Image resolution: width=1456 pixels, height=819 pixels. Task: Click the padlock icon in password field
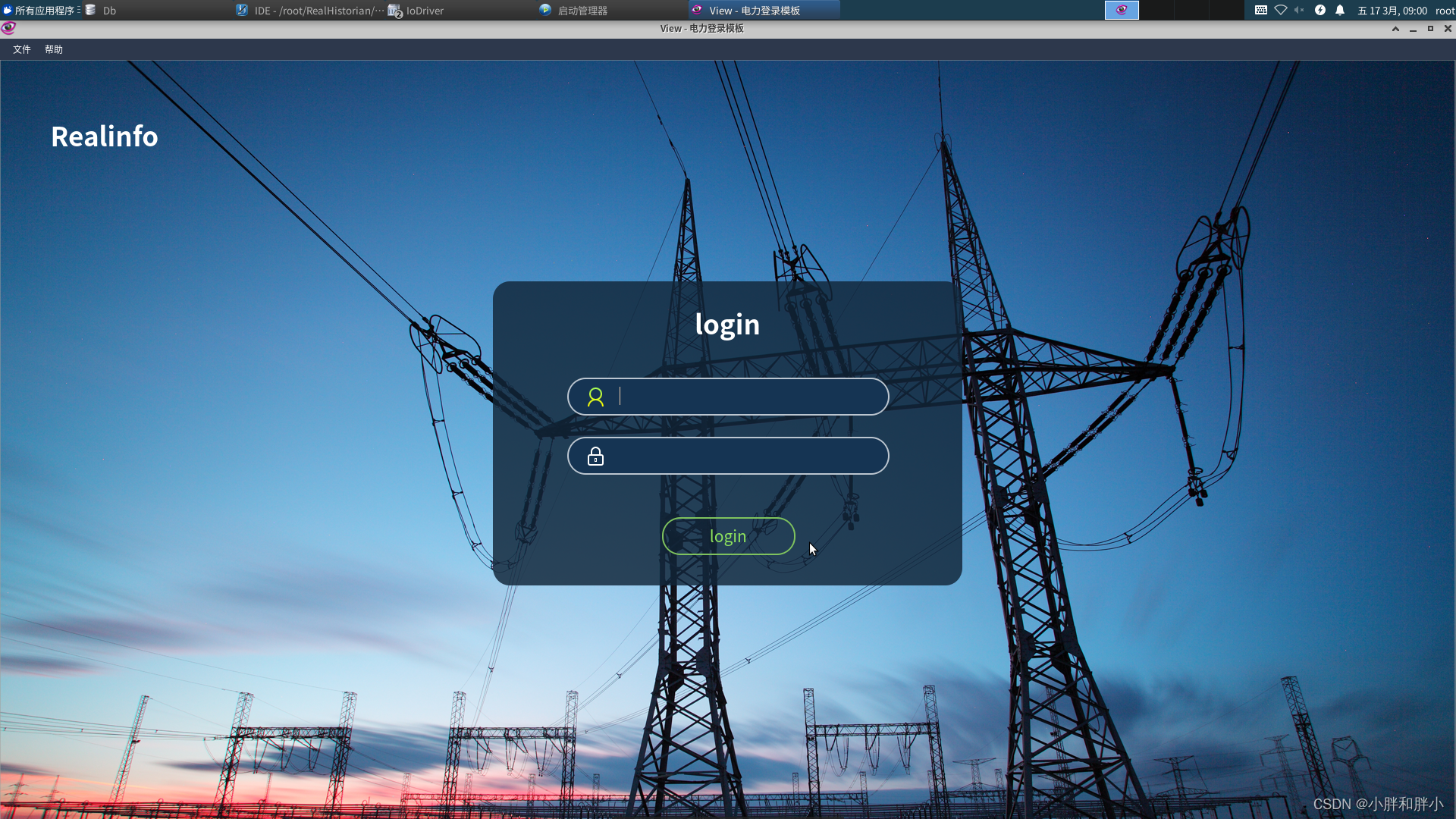pos(595,457)
